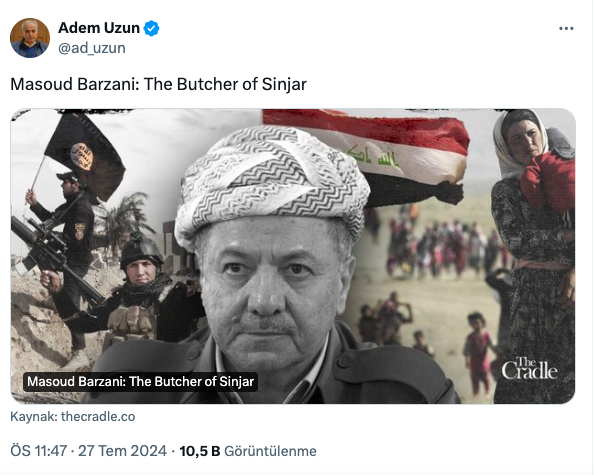Viewport: 594px width, 475px height.
Task: Open the three-dot more options menu
Action: point(566,28)
